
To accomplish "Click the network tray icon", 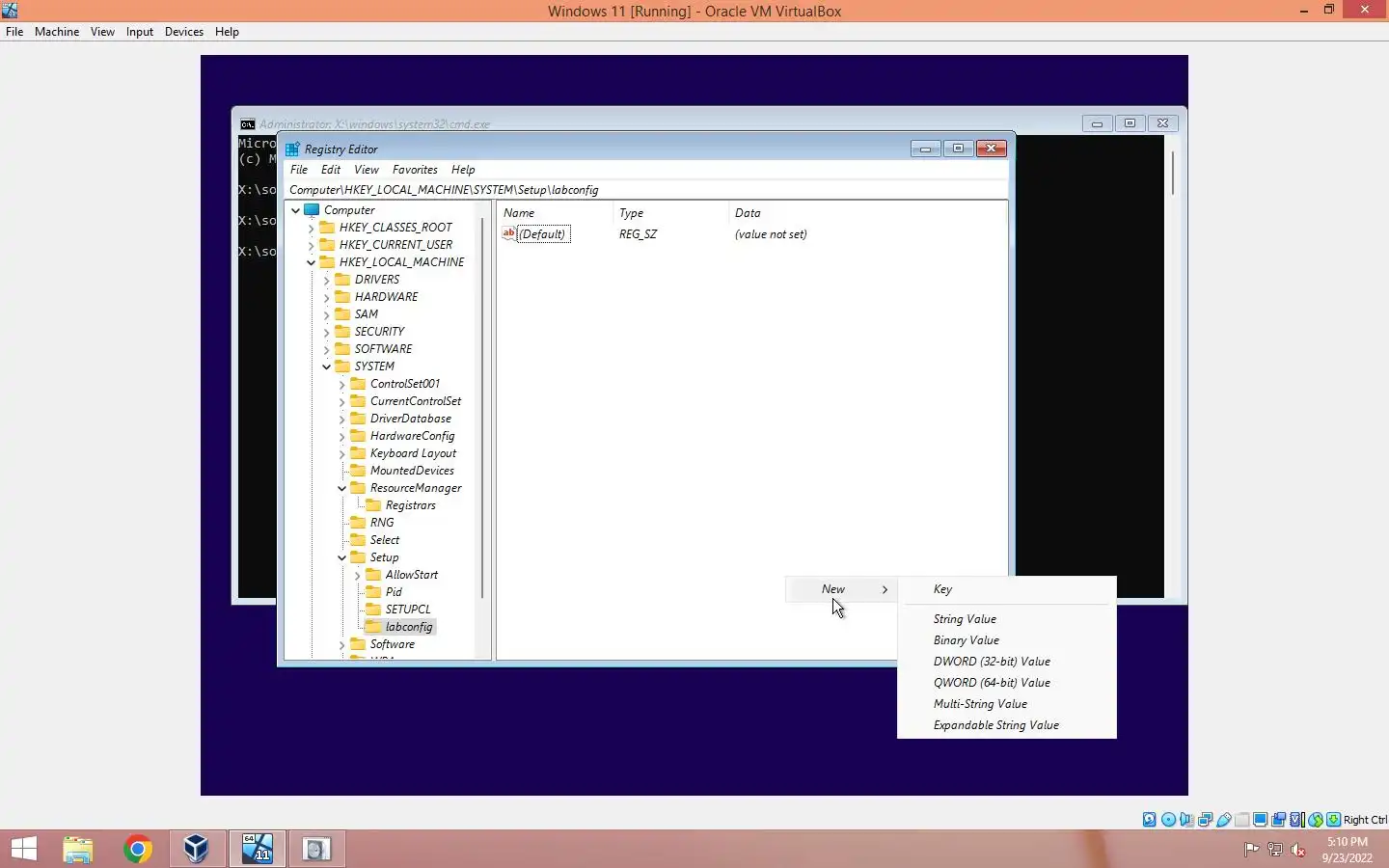I will (x=1275, y=850).
